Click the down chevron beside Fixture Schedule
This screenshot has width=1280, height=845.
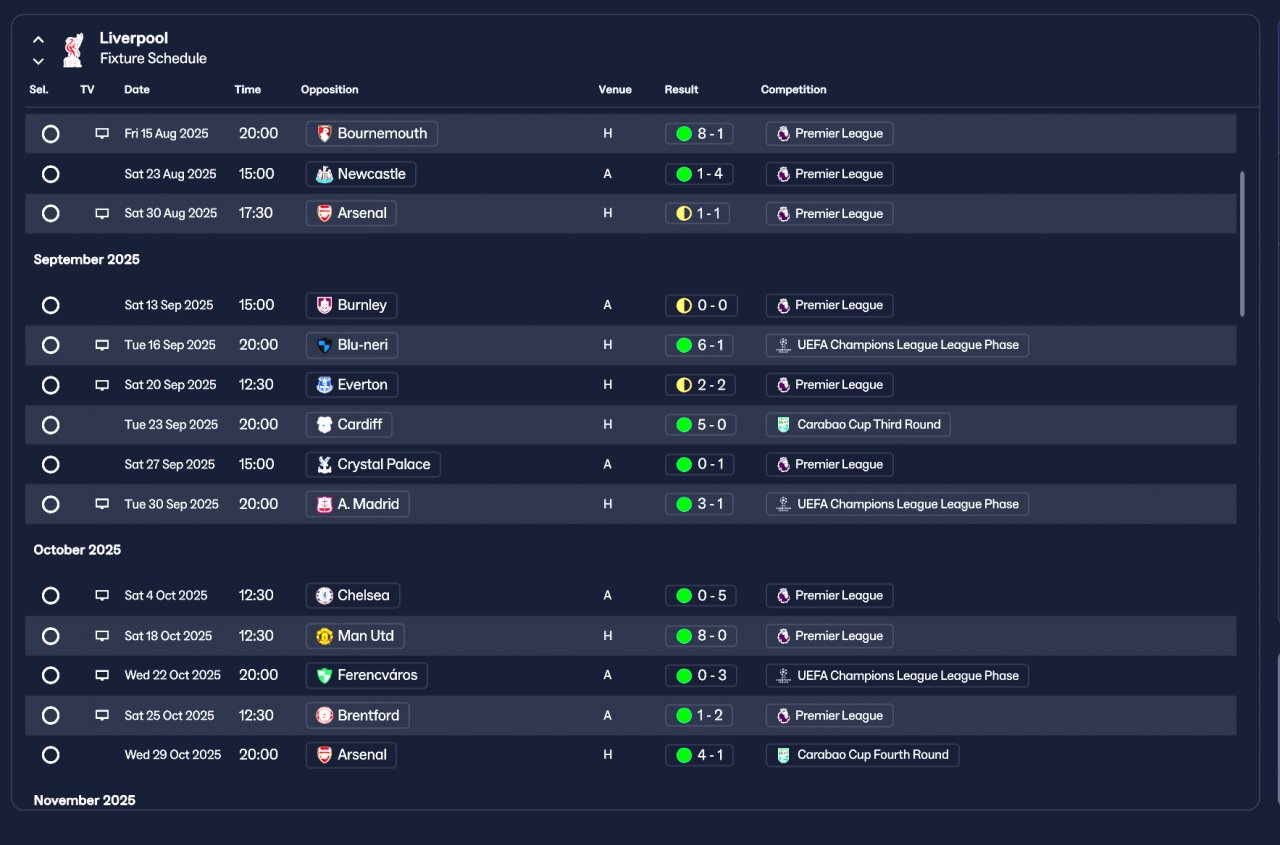click(38, 61)
